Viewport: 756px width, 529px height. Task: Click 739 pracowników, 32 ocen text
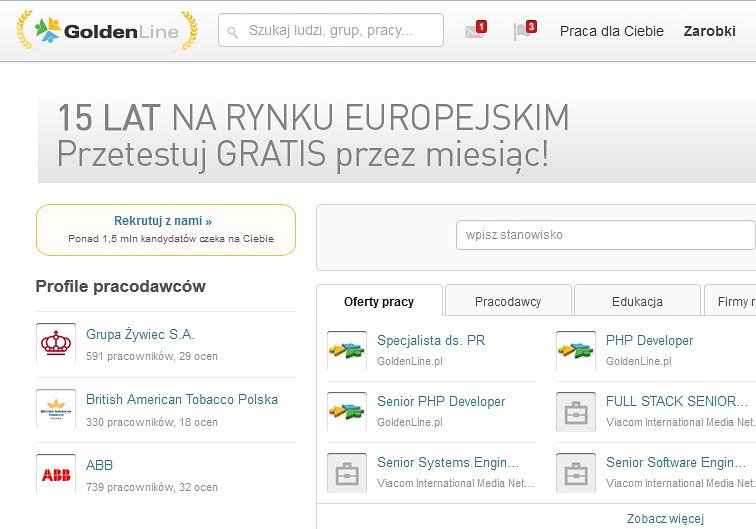(x=152, y=487)
